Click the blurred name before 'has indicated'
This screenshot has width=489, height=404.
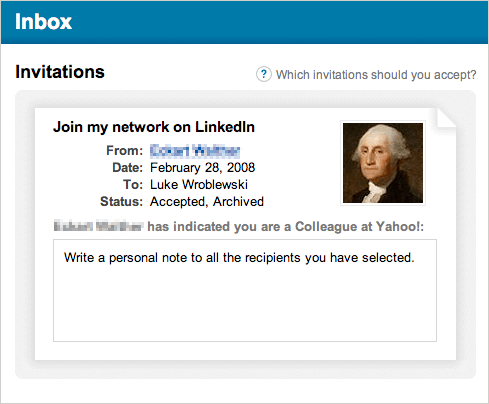(99, 226)
